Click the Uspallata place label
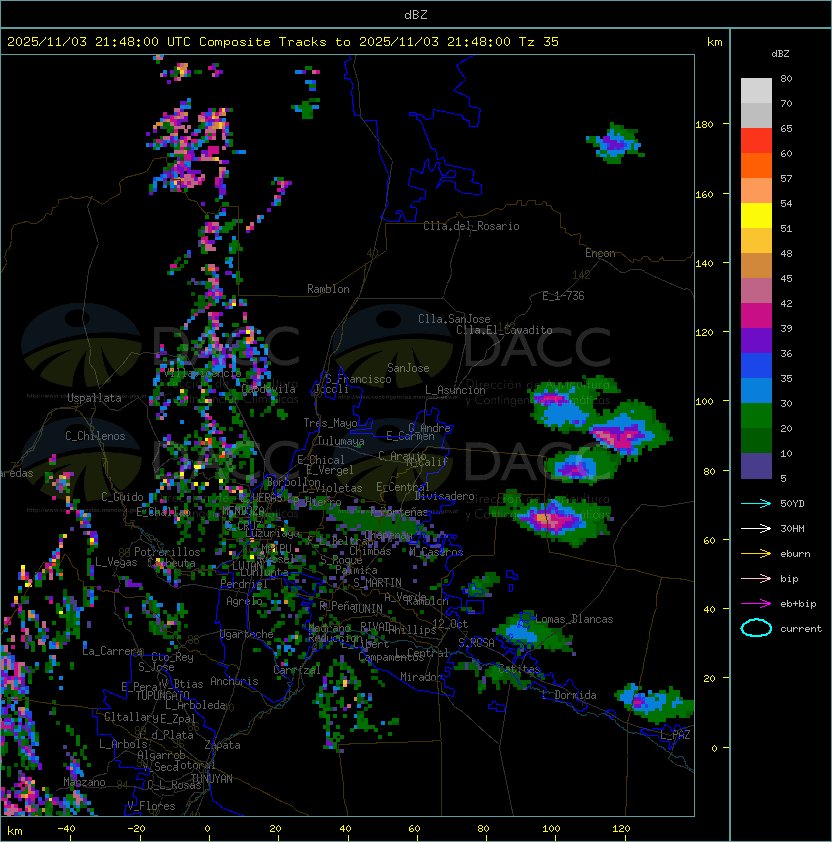The image size is (832, 842). coord(94,398)
